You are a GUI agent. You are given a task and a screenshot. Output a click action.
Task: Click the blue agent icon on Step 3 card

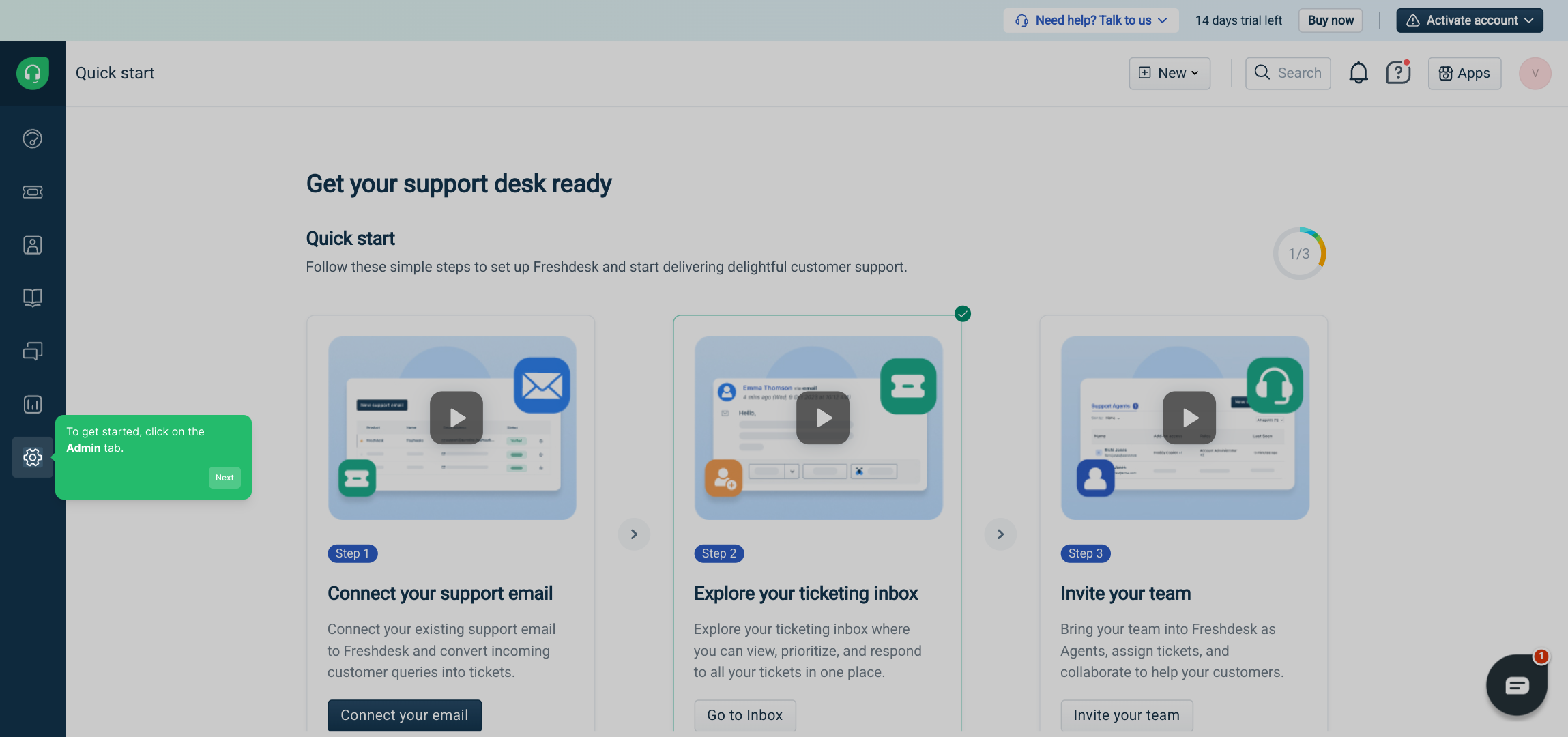[1096, 478]
